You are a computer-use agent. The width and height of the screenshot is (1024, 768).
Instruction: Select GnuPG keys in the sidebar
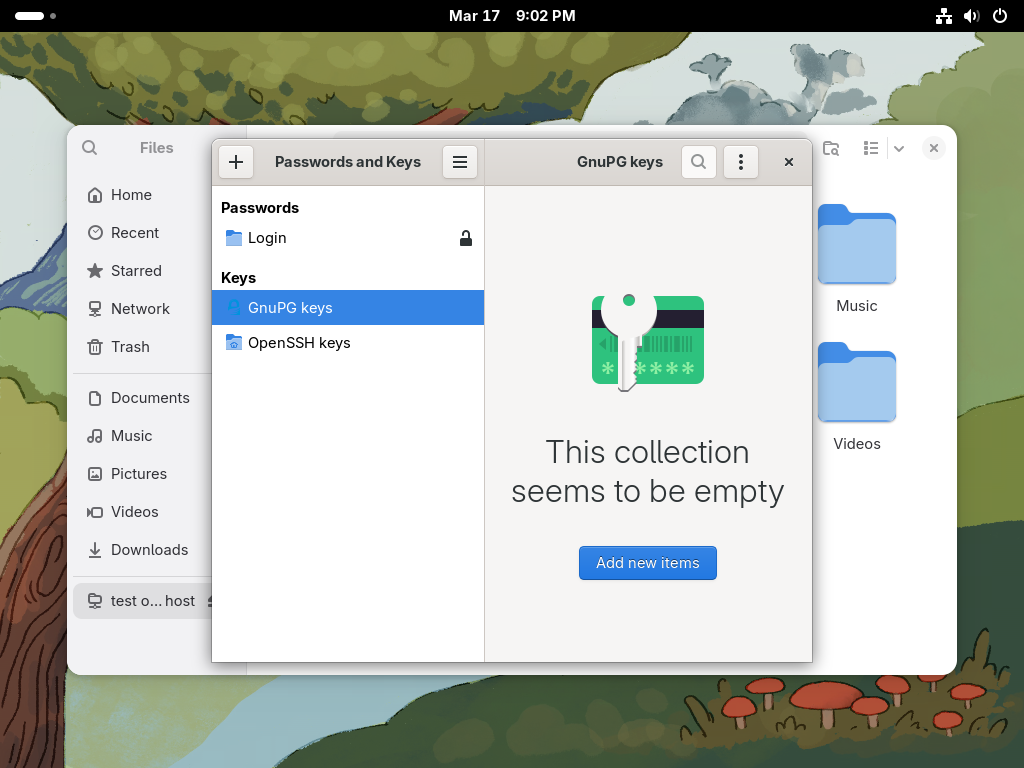coord(347,308)
